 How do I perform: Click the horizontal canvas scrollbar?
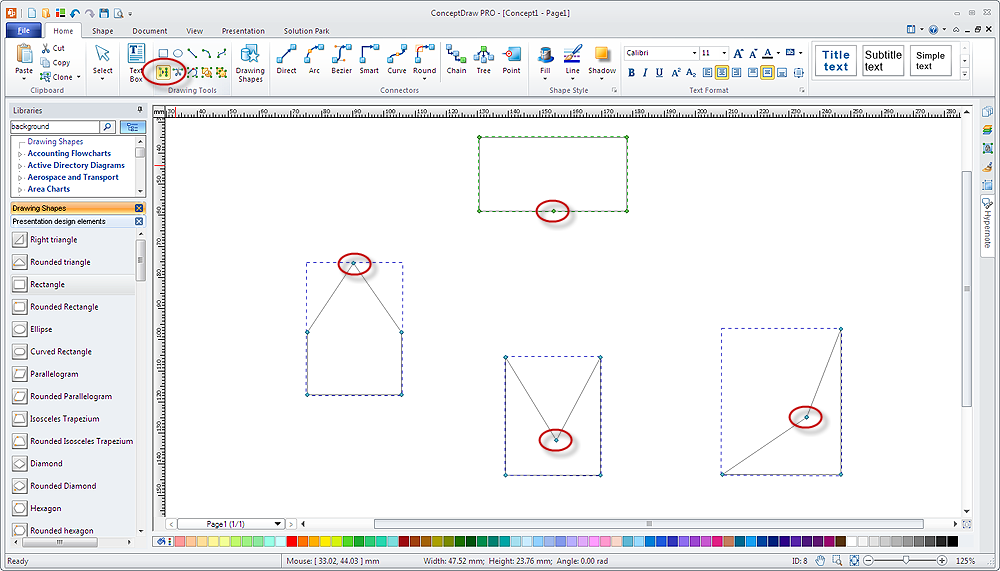point(649,524)
